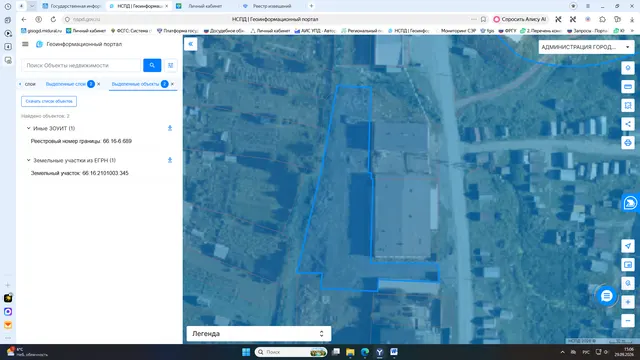The image size is (640, 360).
Task: Open the floating chat bubble
Action: click(x=607, y=296)
